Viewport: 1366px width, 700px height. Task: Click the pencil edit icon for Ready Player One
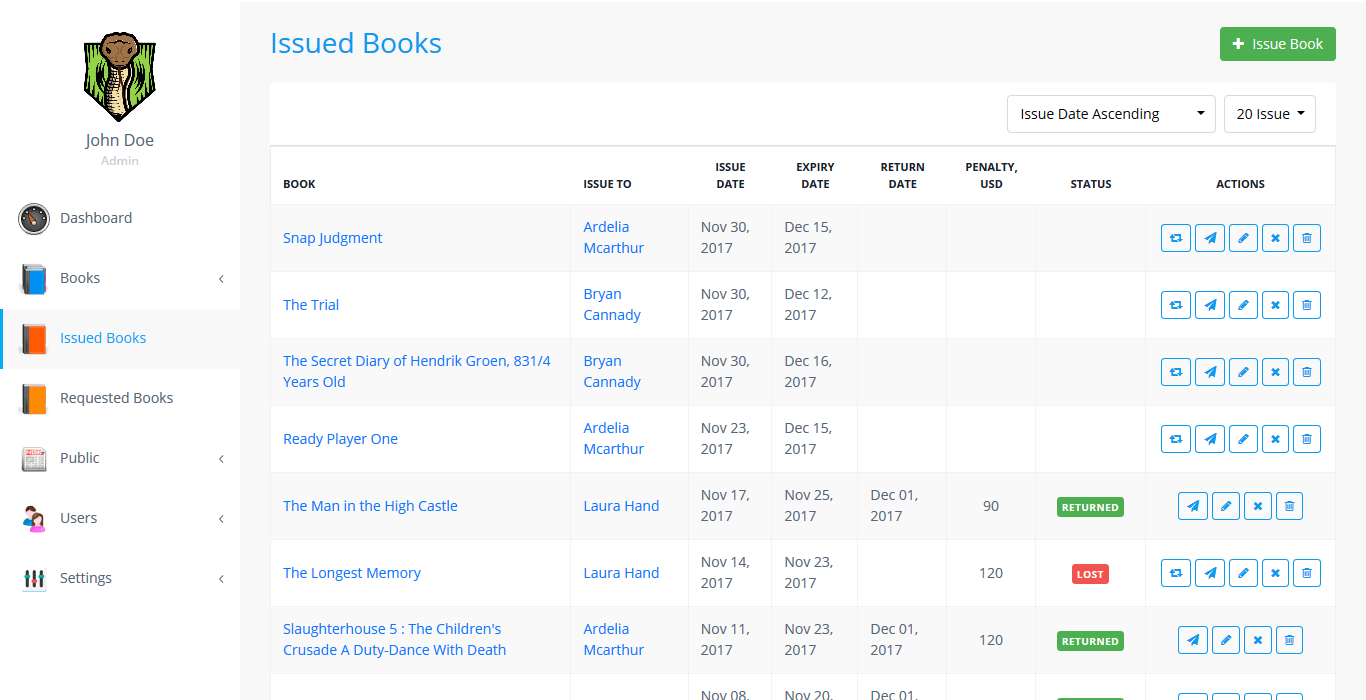(x=1243, y=439)
